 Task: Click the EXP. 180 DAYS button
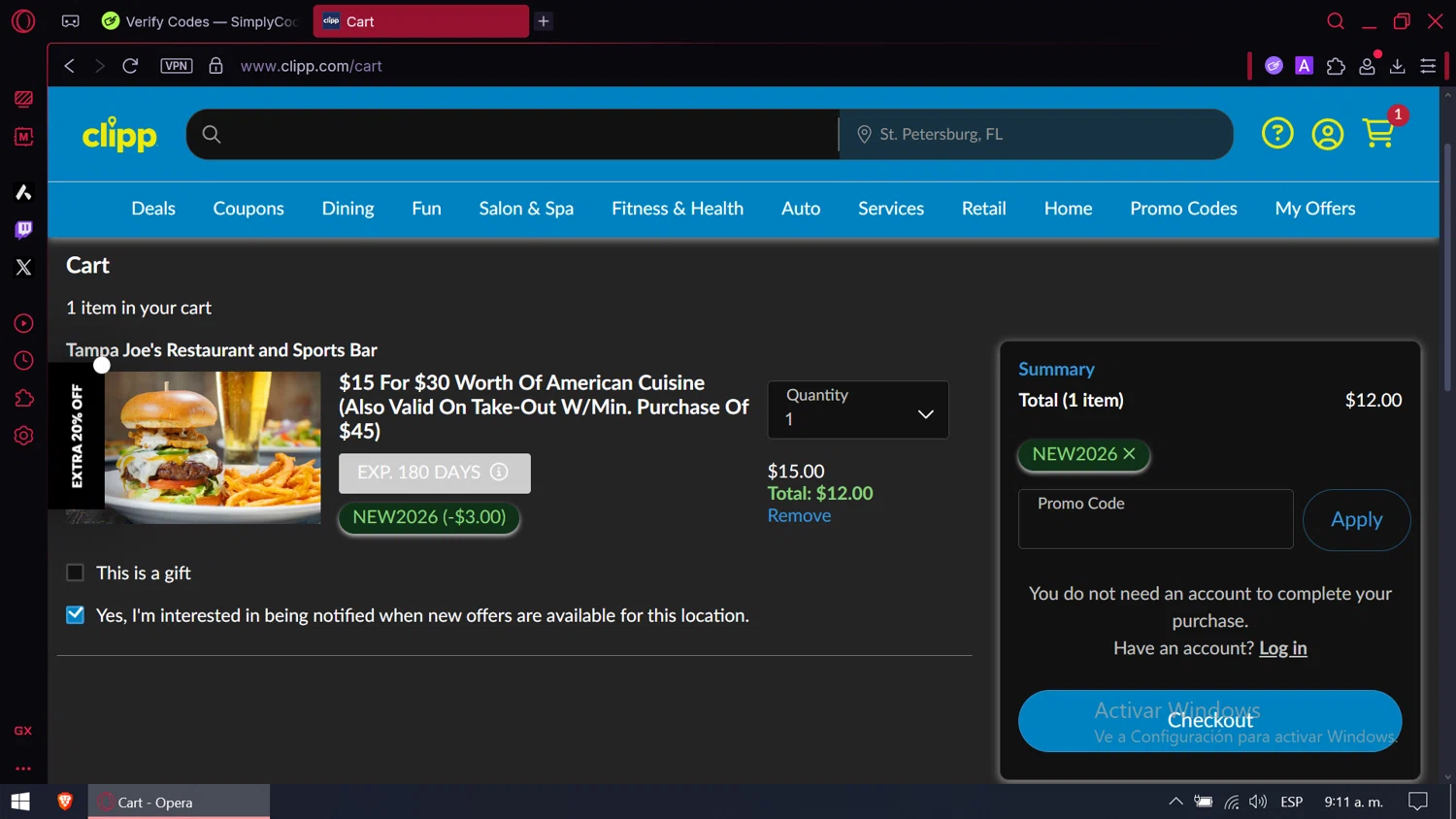point(434,473)
